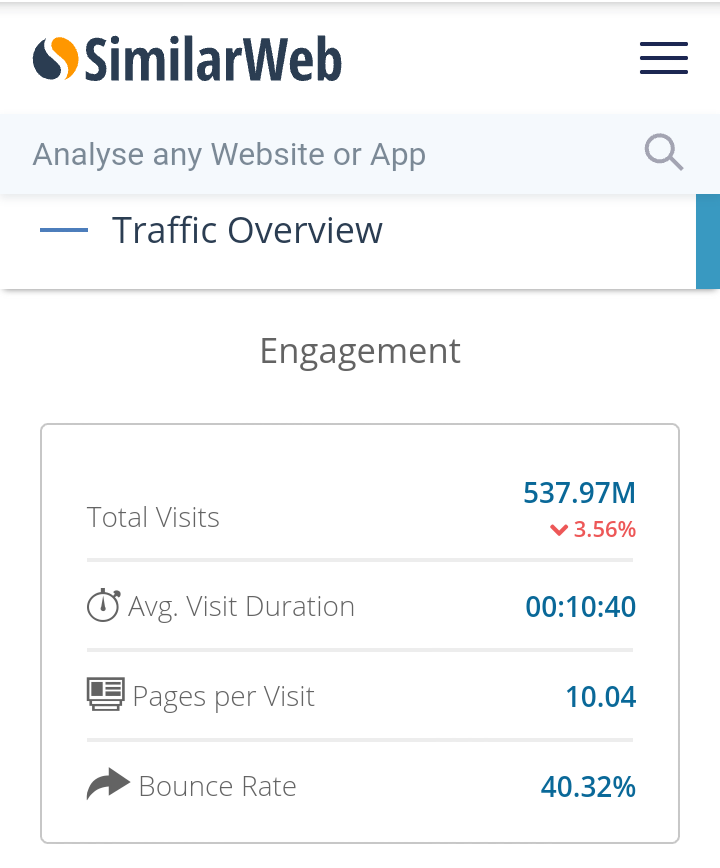The height and width of the screenshot is (868, 720).
Task: Click the Pages per Visit label
Action: point(224,696)
